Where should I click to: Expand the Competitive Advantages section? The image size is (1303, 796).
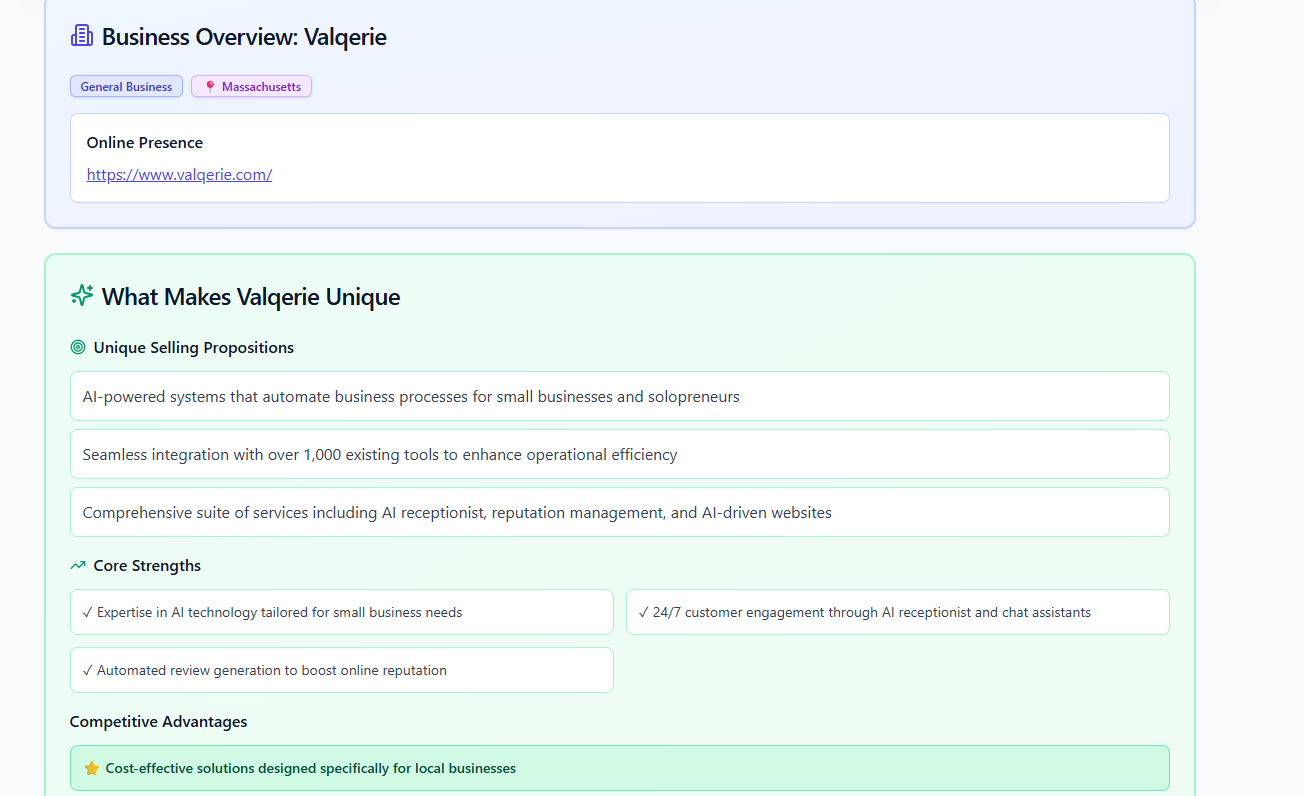coord(158,721)
